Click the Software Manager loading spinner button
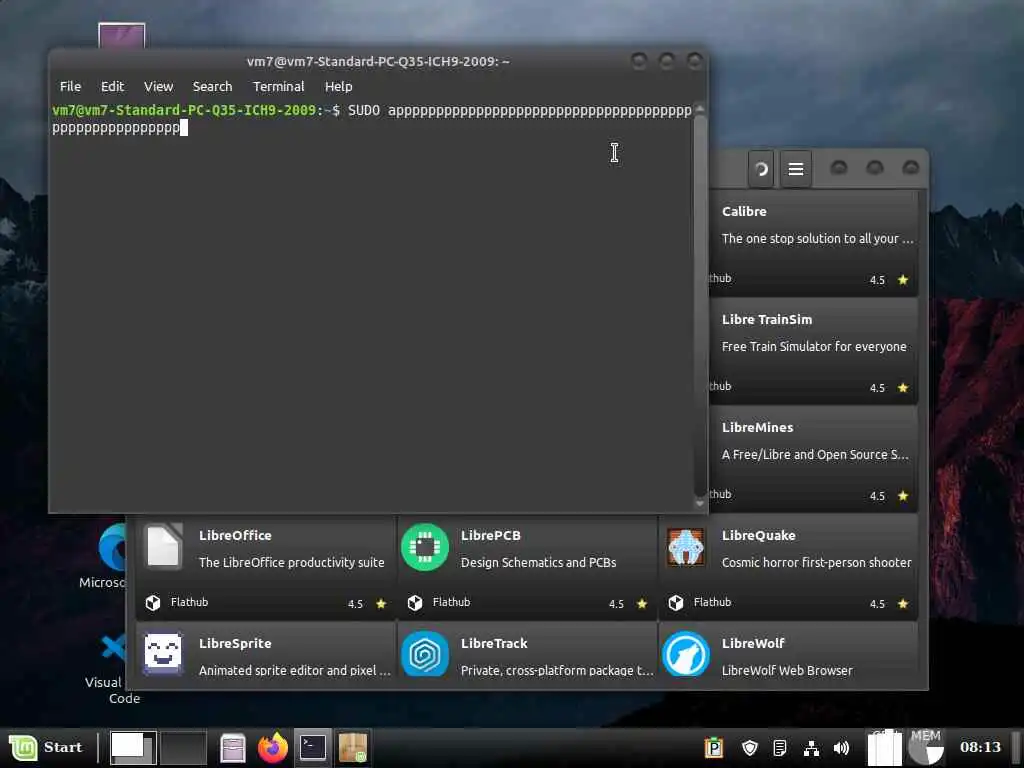Screen dimensions: 1024x768 click(x=761, y=169)
